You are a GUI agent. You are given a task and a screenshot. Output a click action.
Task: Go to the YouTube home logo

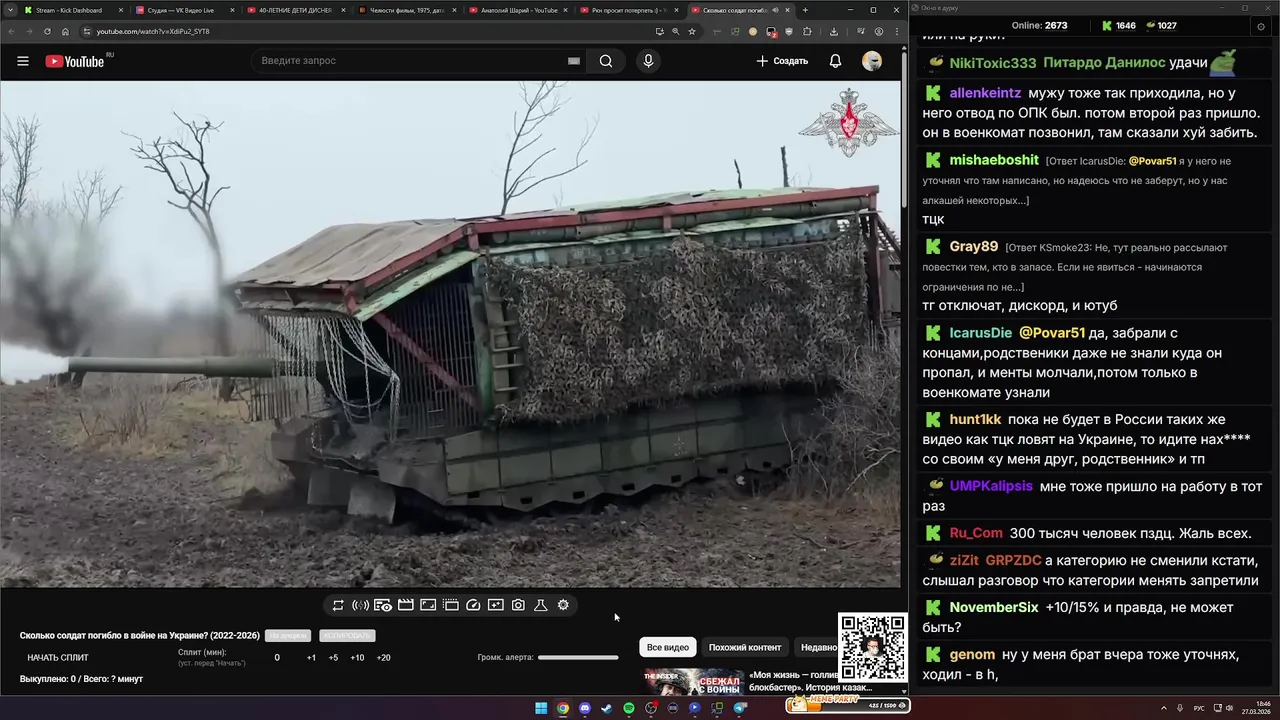[x=75, y=61]
